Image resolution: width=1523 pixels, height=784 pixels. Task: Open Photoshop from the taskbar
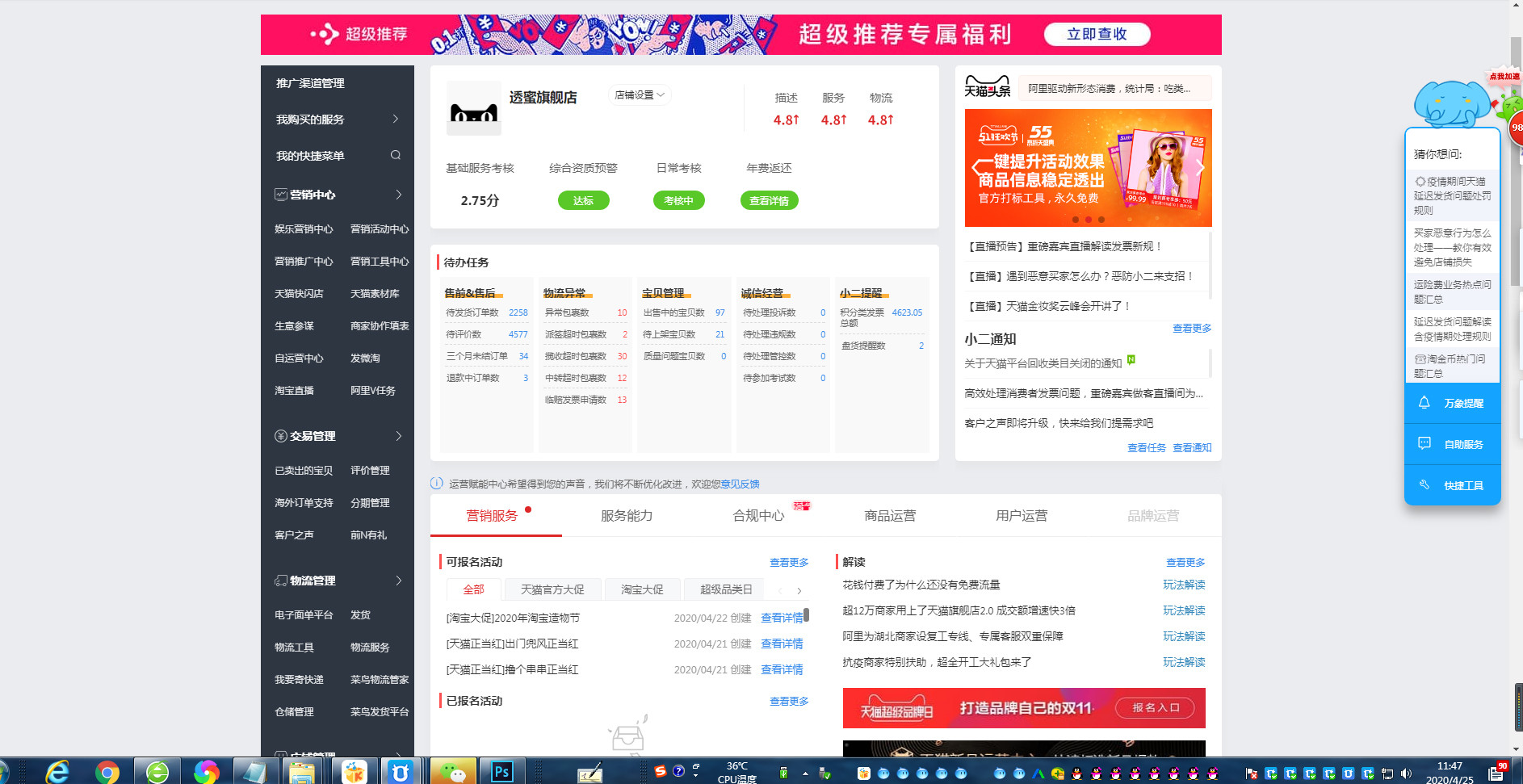click(x=501, y=772)
